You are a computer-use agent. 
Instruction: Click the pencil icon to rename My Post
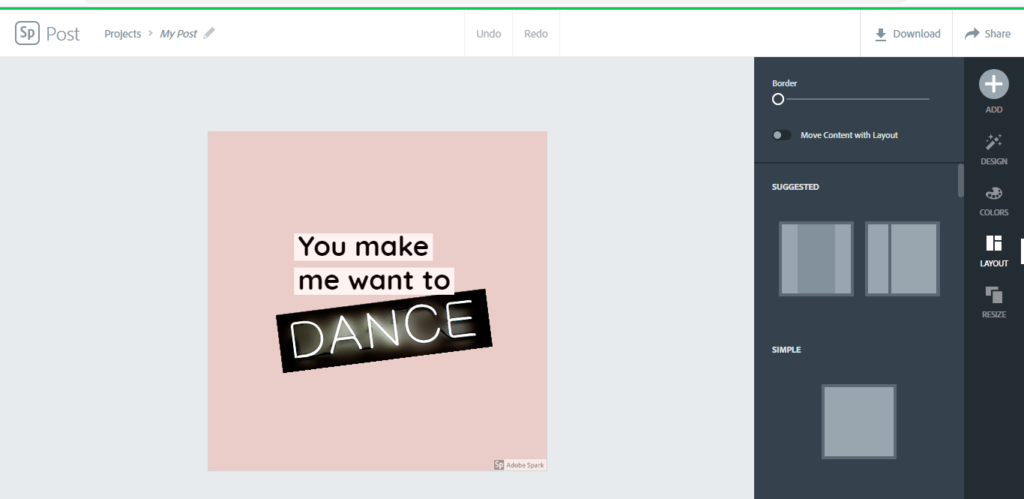tap(209, 33)
